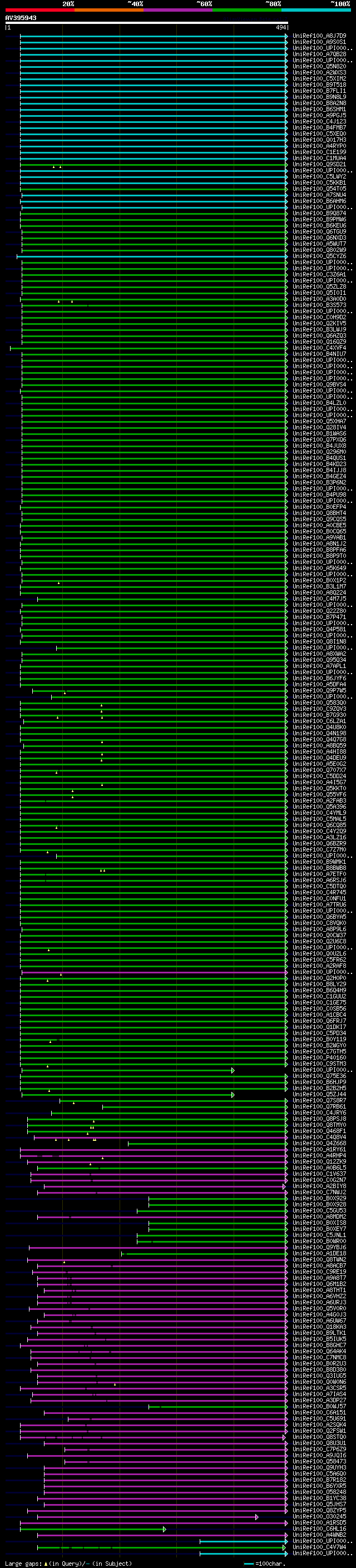
Task: Select the UniRef100_A4WNB2 label
Action: point(319,1535)
